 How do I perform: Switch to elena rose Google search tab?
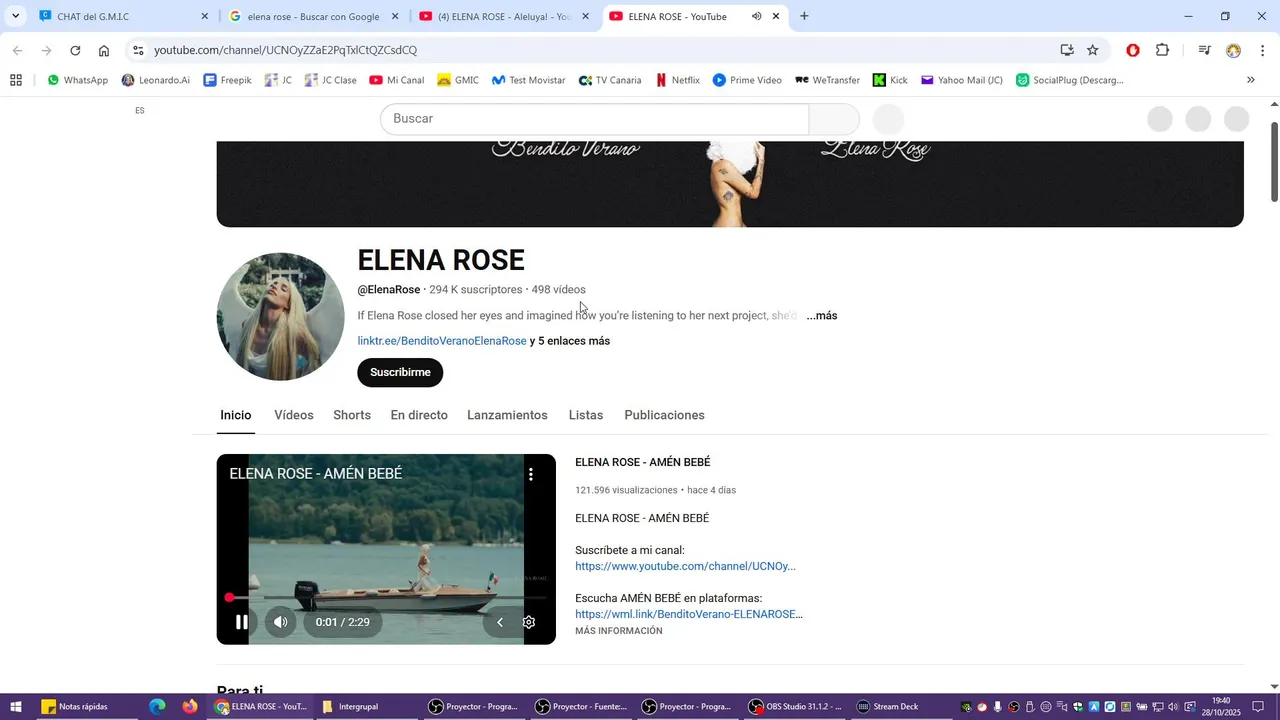click(x=313, y=16)
